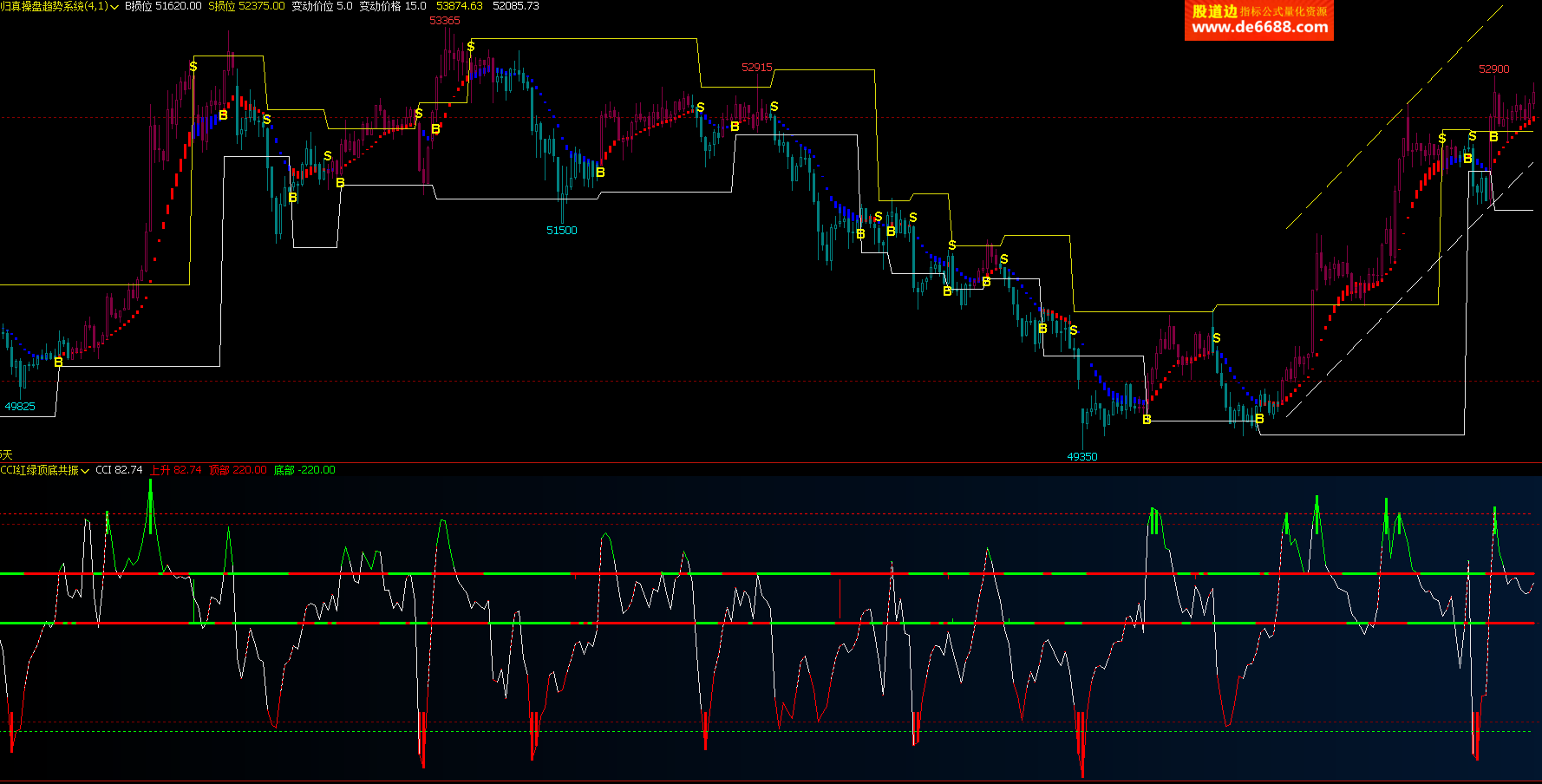Expand the CCI红绿顶底共振 indicator chevron
This screenshot has height=784, width=1542.
[85, 471]
